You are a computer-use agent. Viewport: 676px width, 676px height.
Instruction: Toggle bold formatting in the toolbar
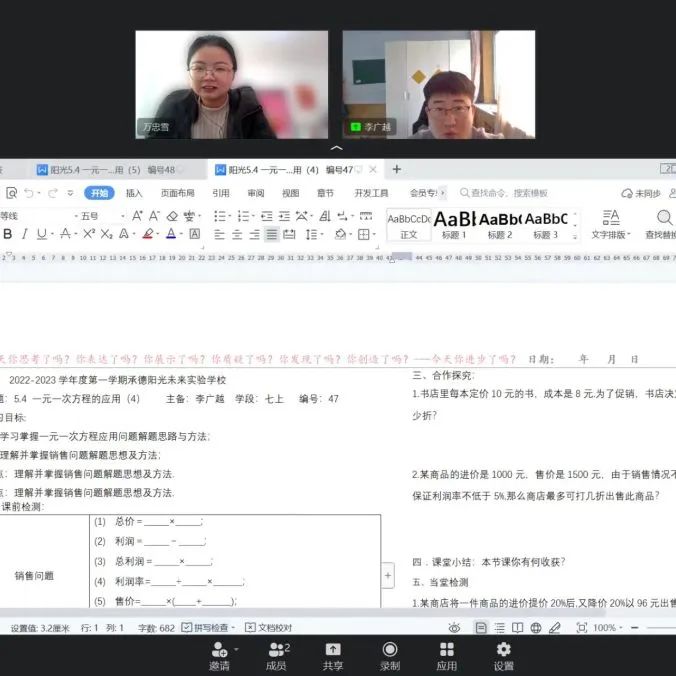[x=8, y=234]
